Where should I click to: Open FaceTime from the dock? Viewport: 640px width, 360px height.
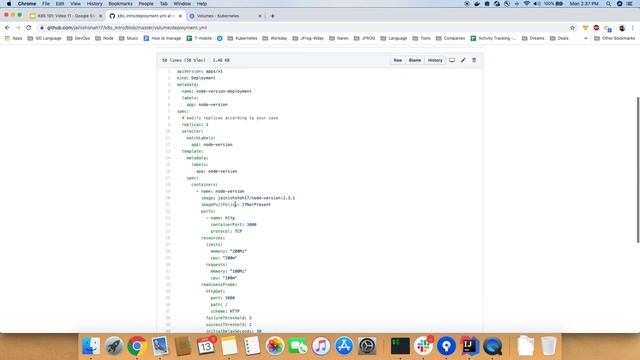(x=298, y=346)
